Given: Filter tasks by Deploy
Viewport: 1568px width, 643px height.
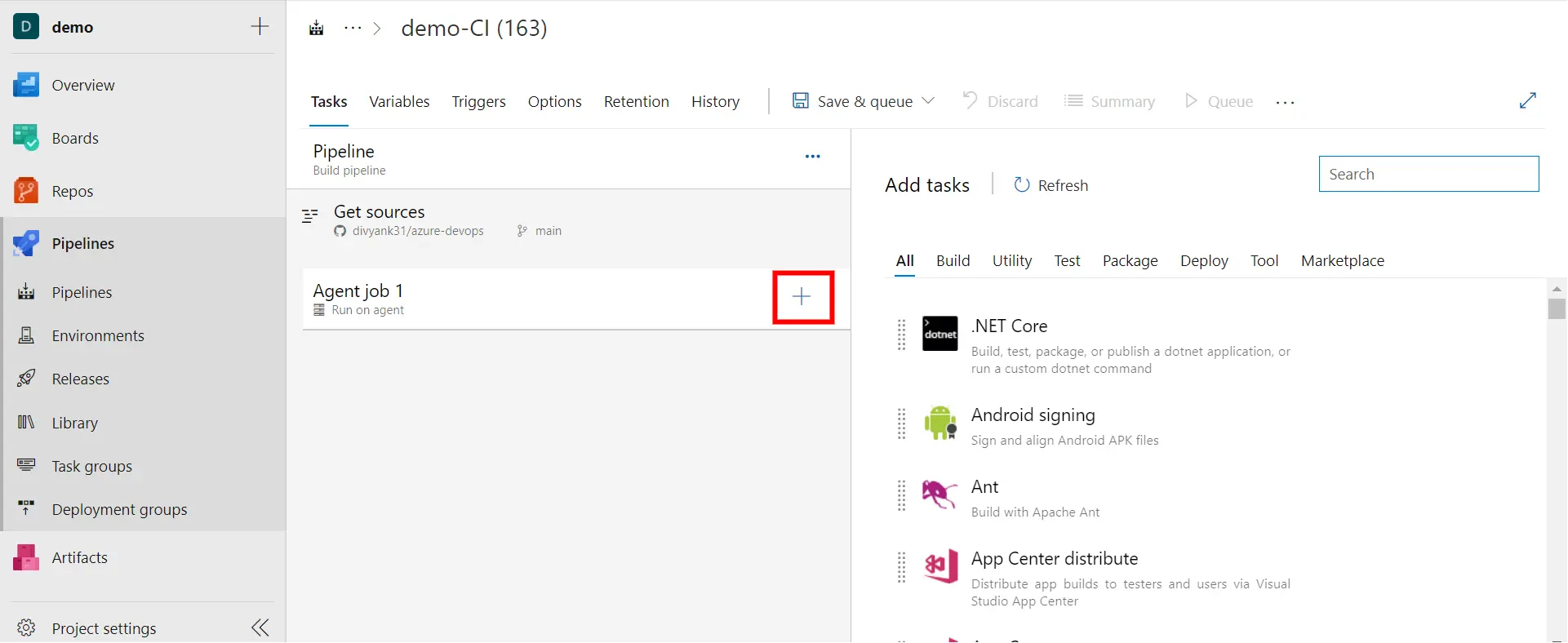Looking at the screenshot, I should 1204,261.
